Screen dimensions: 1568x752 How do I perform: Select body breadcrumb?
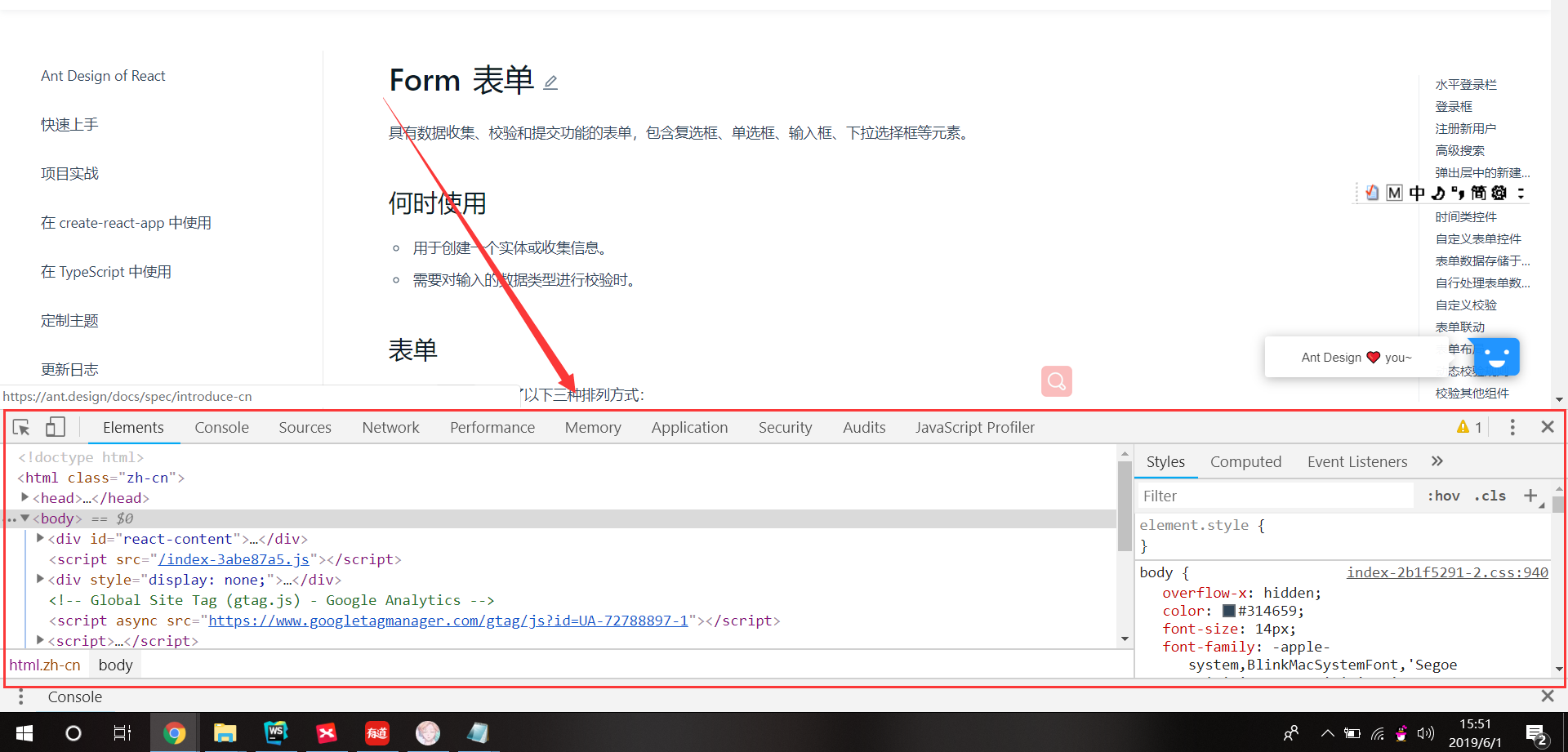point(115,665)
